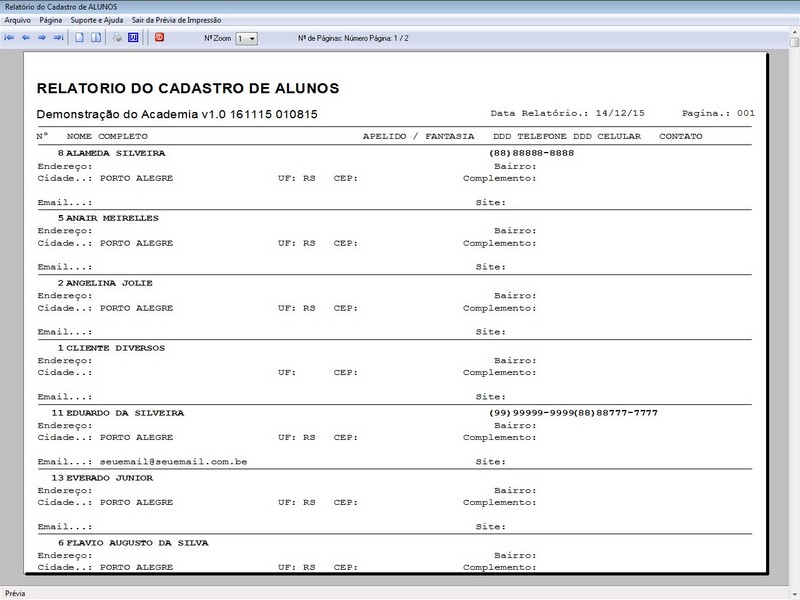Click the vertical scrollbar thumb at right
This screenshot has width=800, height=600.
(795, 42)
